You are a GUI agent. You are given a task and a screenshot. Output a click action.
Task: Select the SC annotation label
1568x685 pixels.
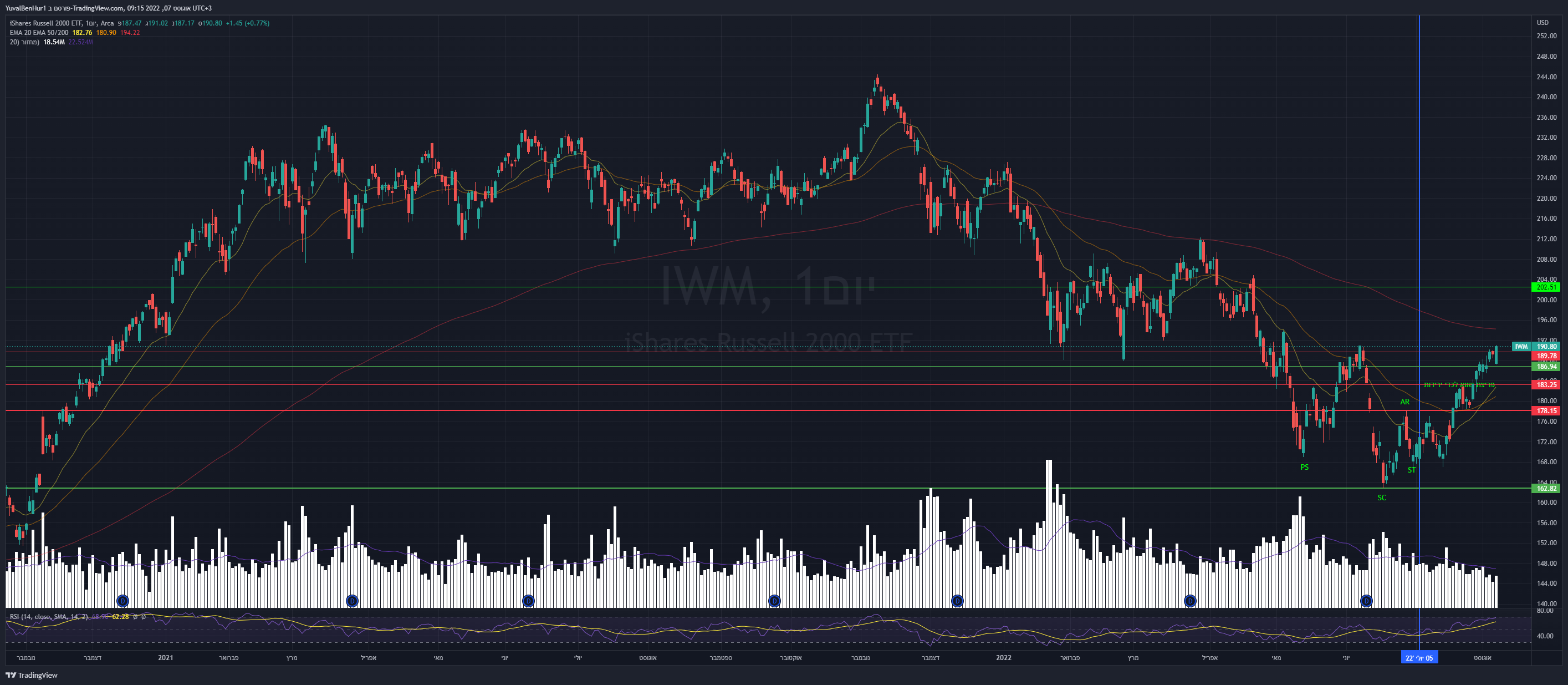1382,498
